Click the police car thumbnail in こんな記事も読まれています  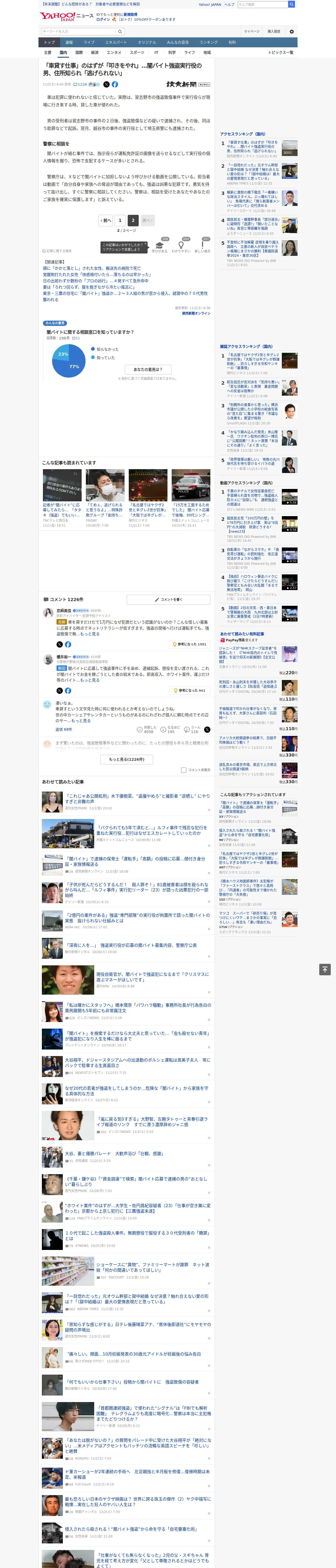click(190, 485)
